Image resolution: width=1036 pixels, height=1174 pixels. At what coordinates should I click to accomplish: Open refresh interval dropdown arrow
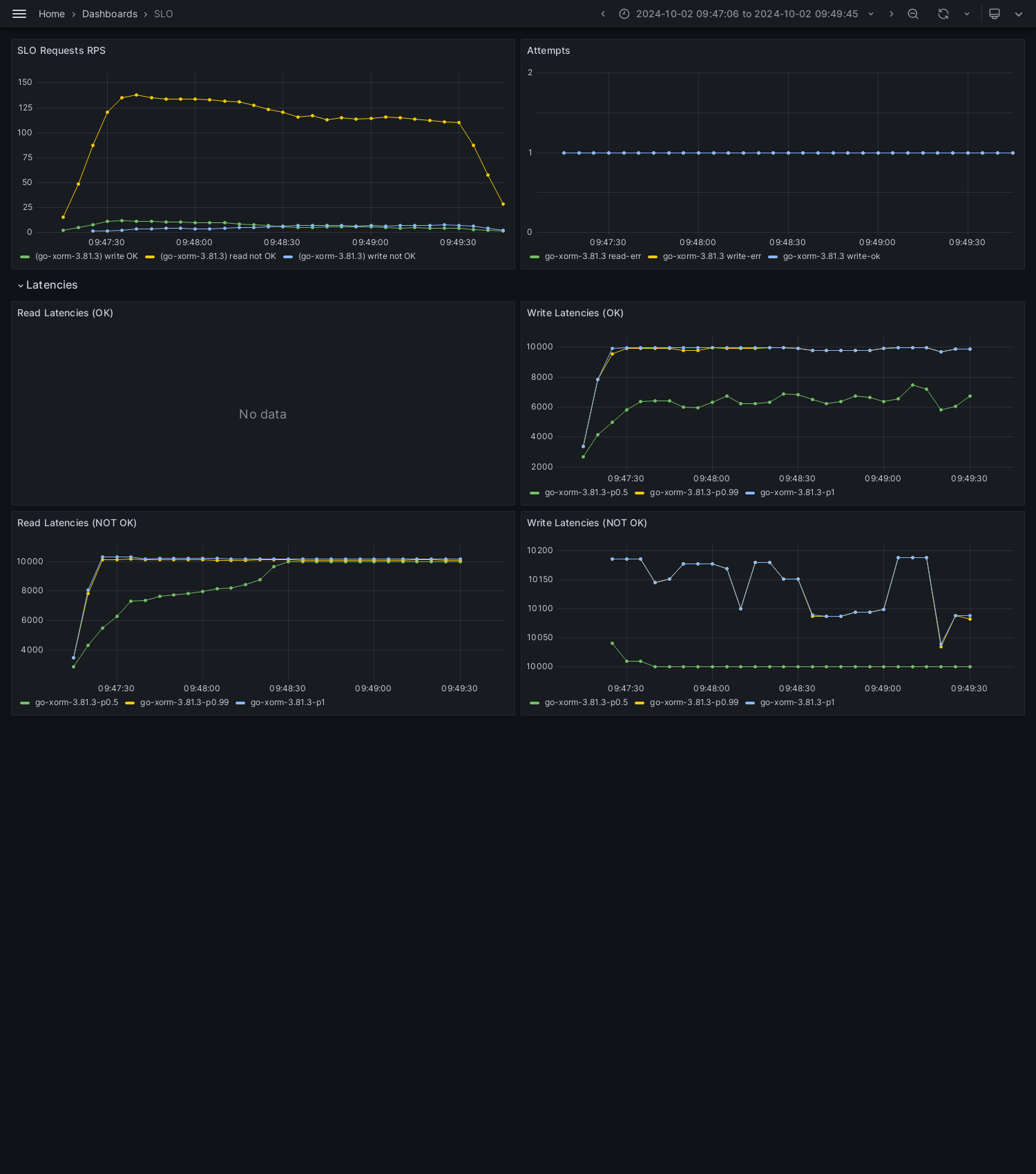click(967, 14)
